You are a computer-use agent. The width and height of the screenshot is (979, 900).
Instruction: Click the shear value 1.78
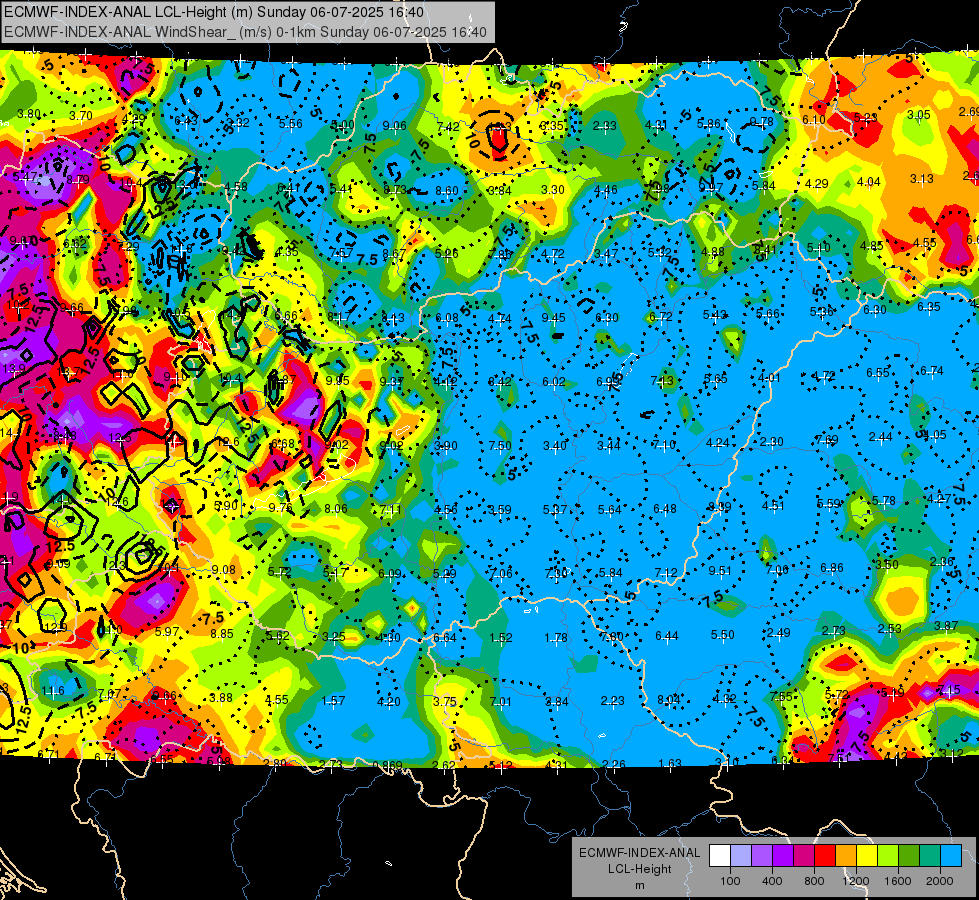pyautogui.click(x=556, y=637)
